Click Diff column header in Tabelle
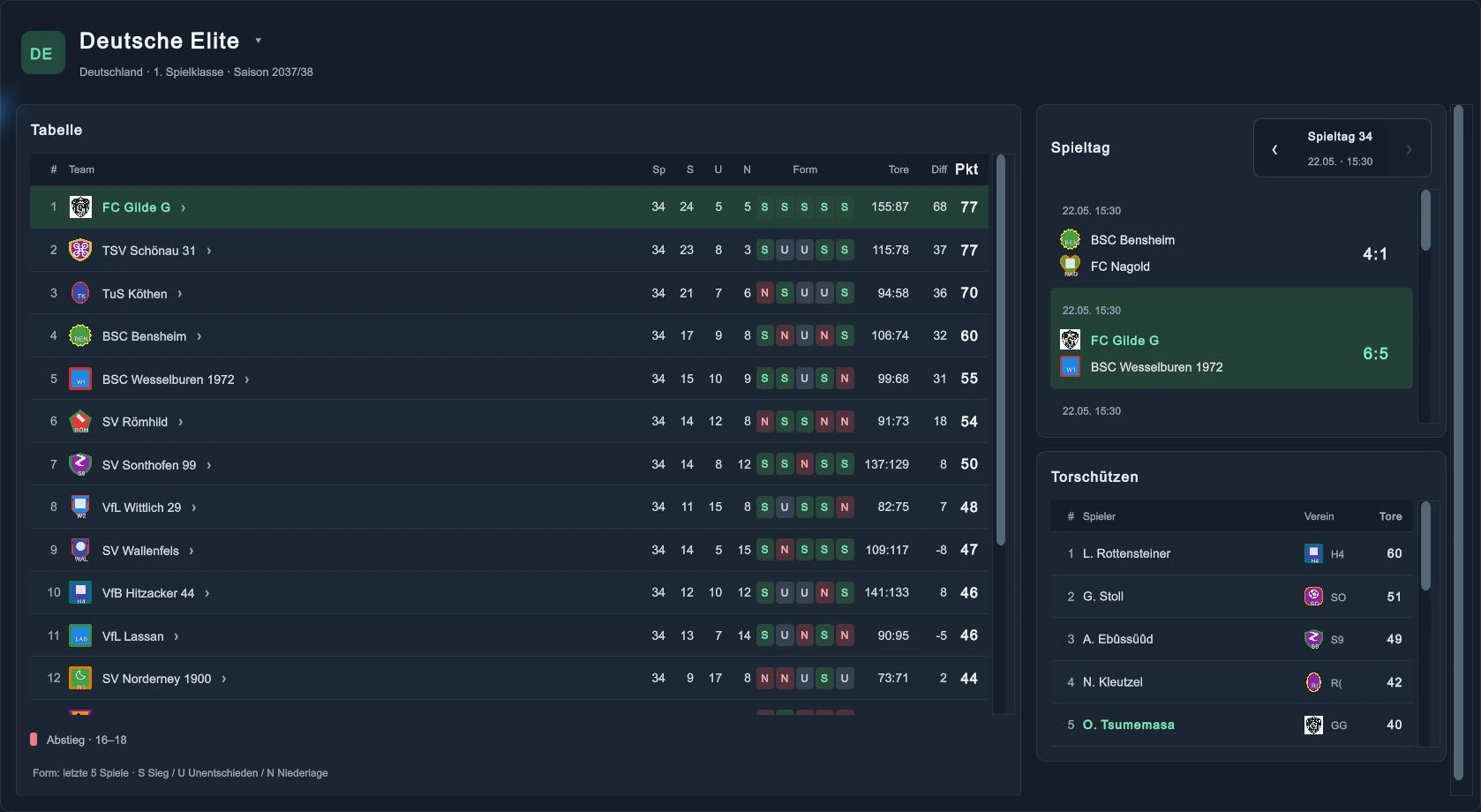1481x812 pixels. (939, 169)
